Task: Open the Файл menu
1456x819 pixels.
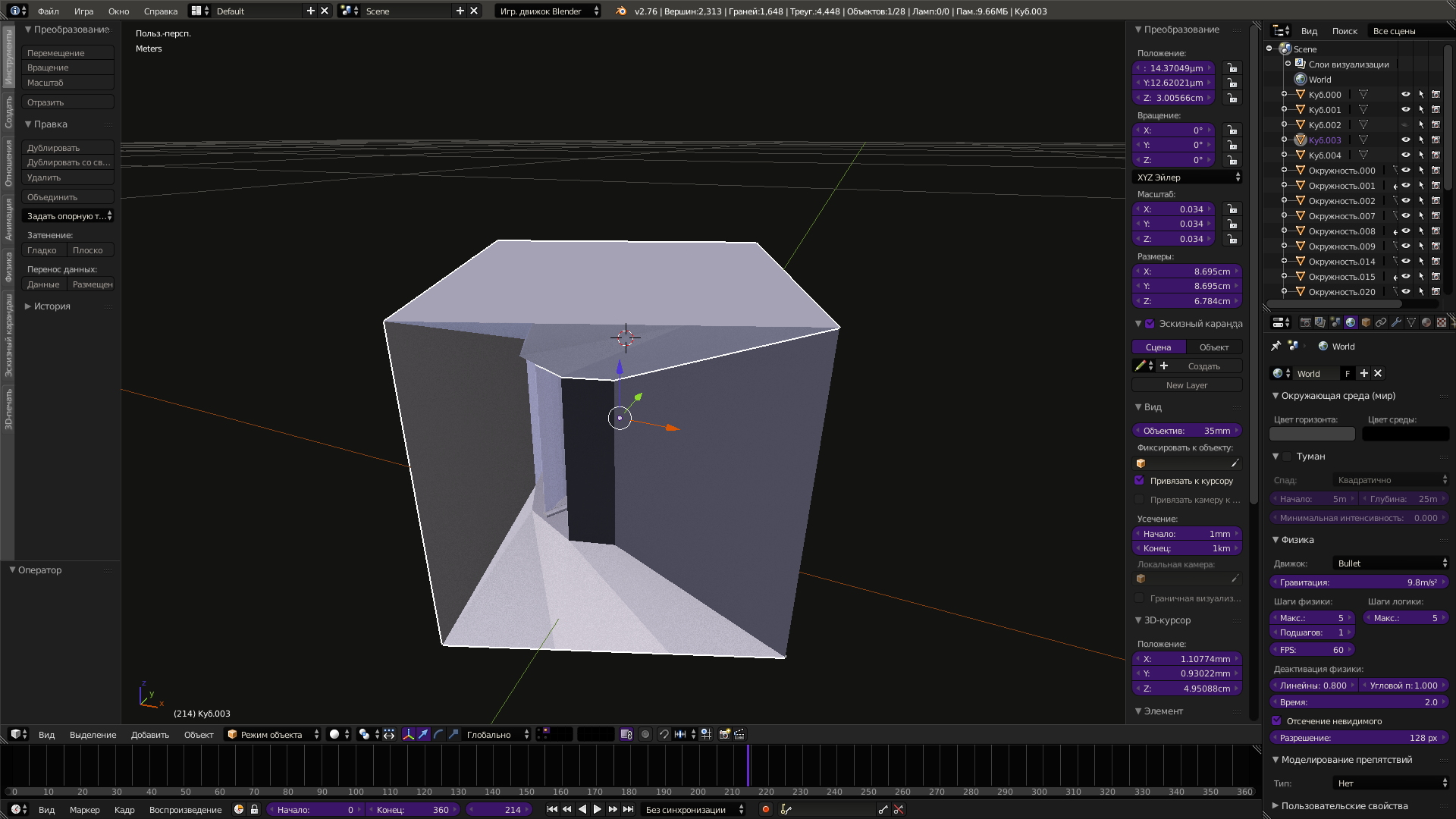Action: (49, 11)
